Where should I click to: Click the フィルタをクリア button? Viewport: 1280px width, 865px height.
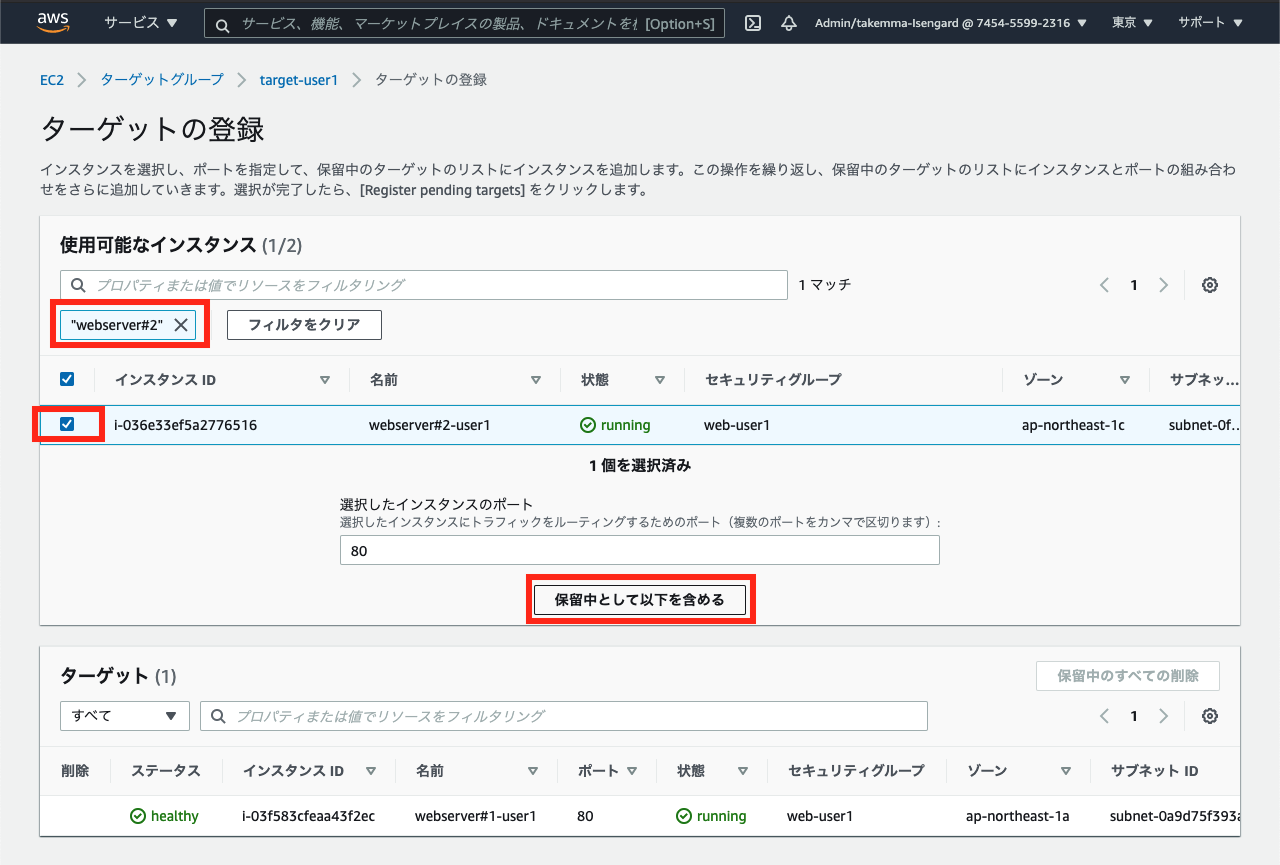pyautogui.click(x=304, y=325)
